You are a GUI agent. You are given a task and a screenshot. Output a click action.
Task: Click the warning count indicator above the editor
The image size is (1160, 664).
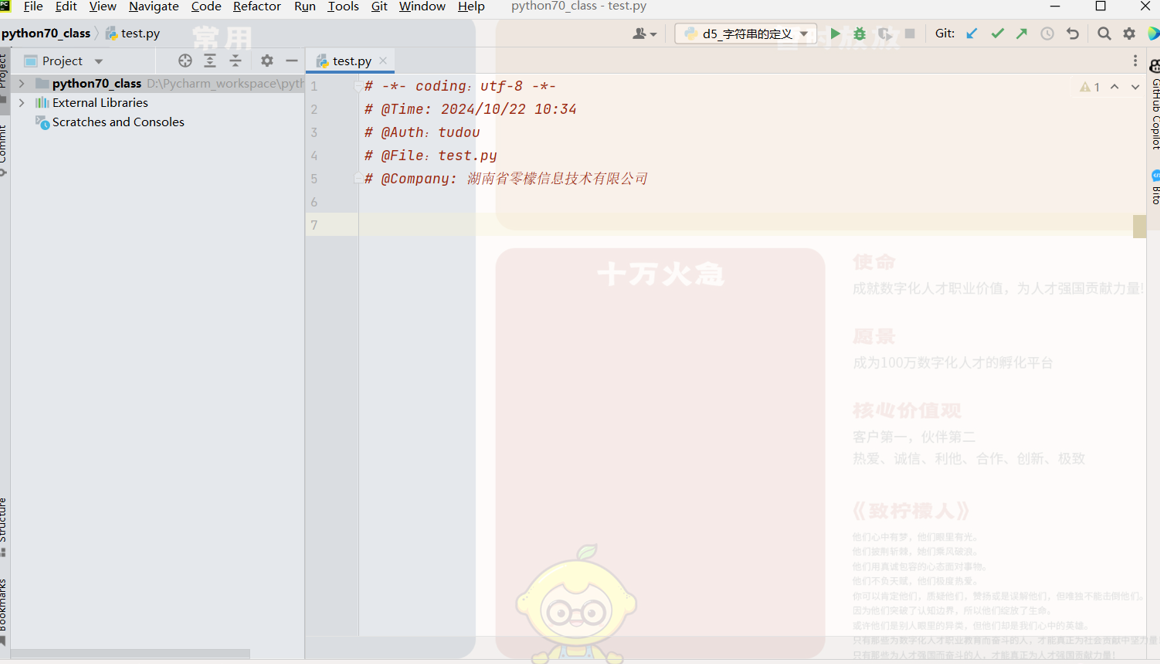[1088, 86]
